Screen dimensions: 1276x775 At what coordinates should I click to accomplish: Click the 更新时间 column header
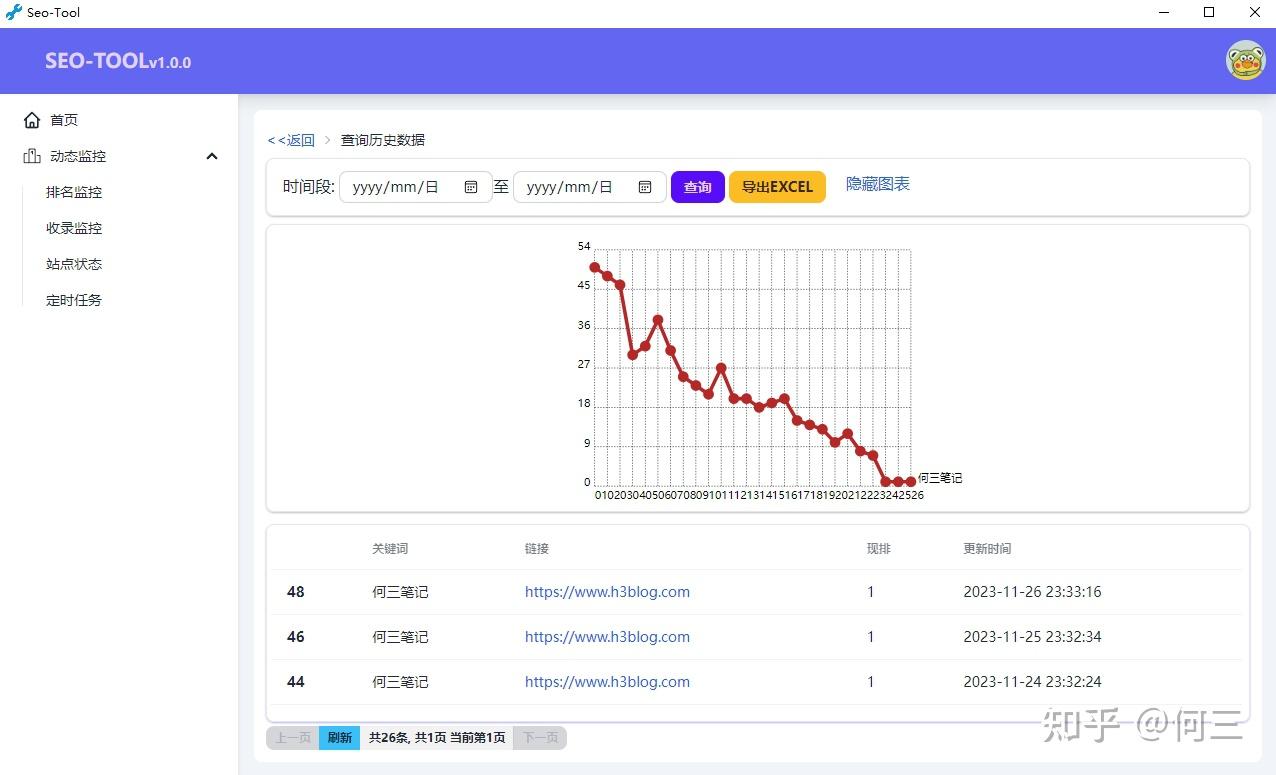(x=987, y=549)
